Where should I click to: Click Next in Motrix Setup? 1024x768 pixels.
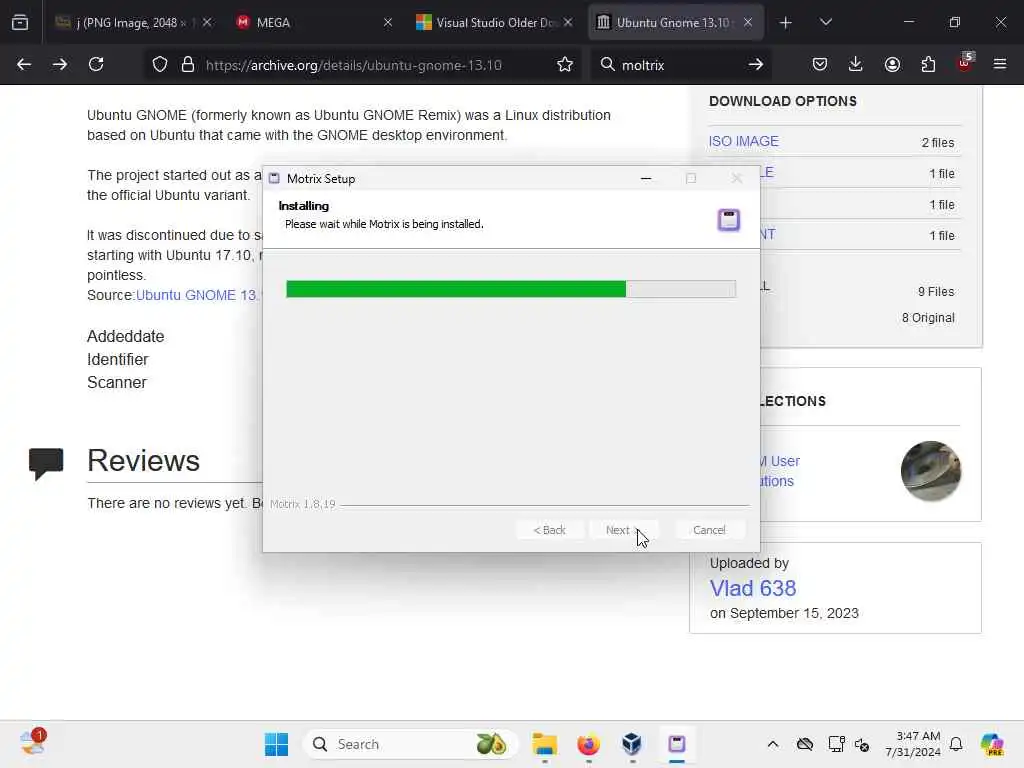622,530
